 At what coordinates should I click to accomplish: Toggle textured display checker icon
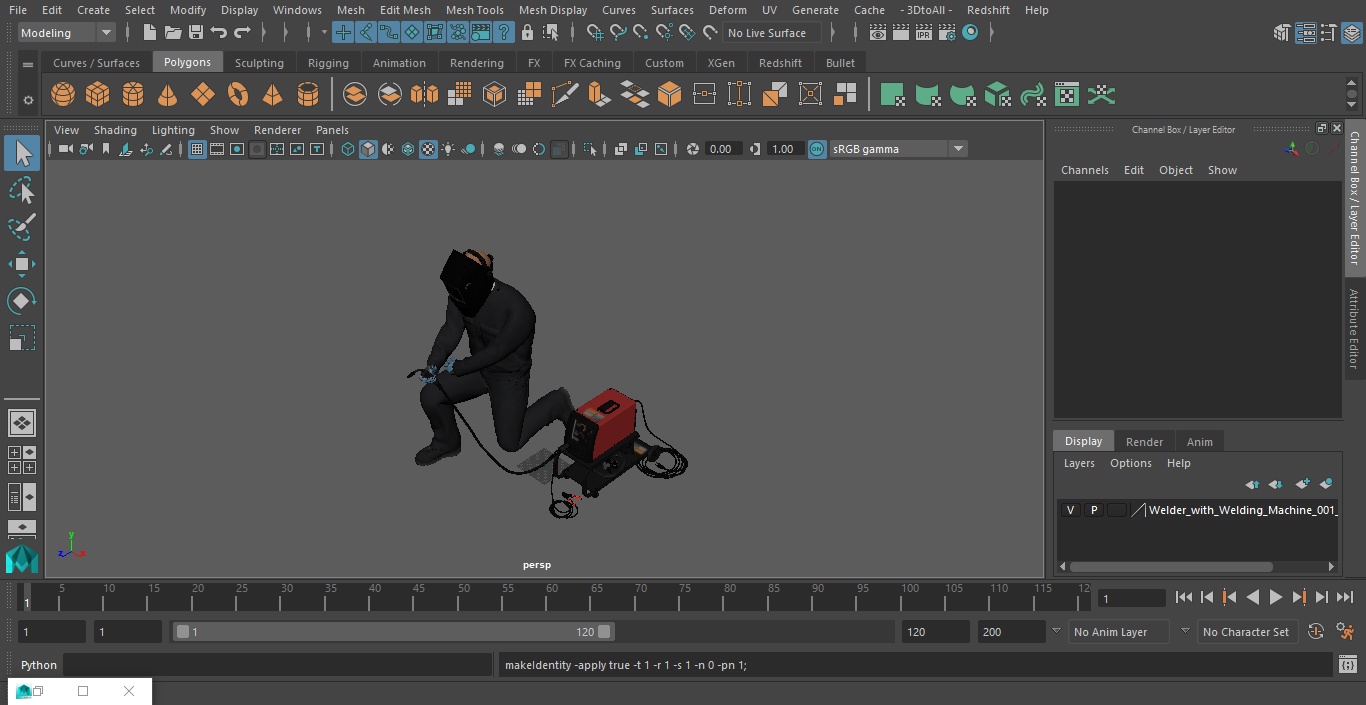(428, 149)
